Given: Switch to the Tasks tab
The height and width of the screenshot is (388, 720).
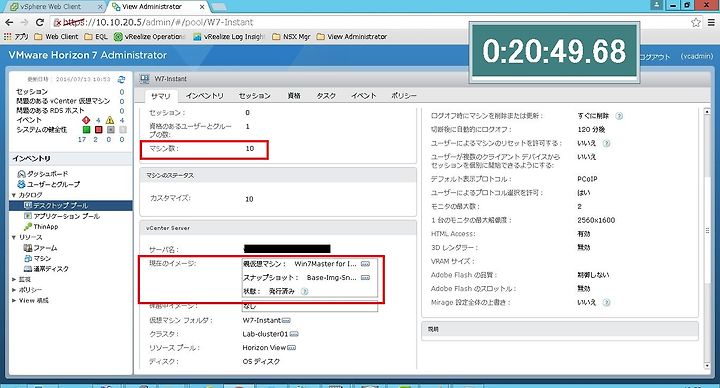Looking at the screenshot, I should tap(326, 96).
